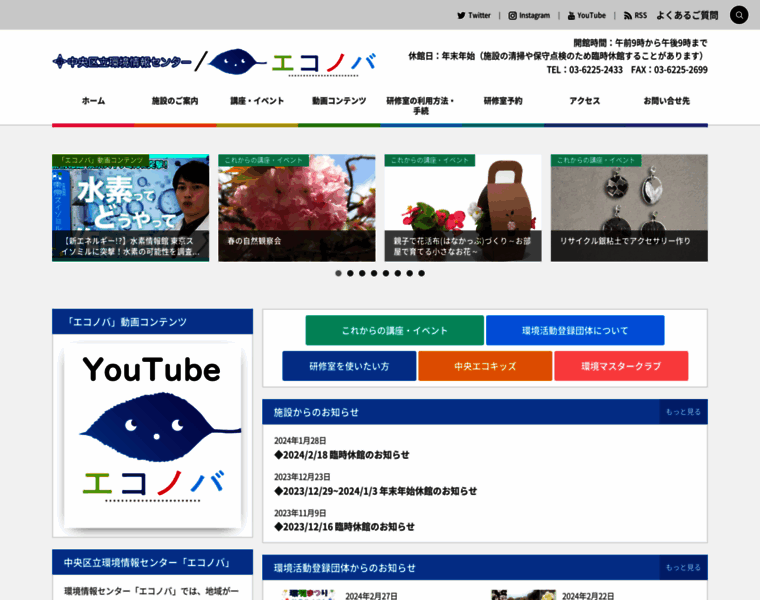Click the TEL：03-6225-2433 phone number
Image resolution: width=760 pixels, height=600 pixels.
point(585,70)
